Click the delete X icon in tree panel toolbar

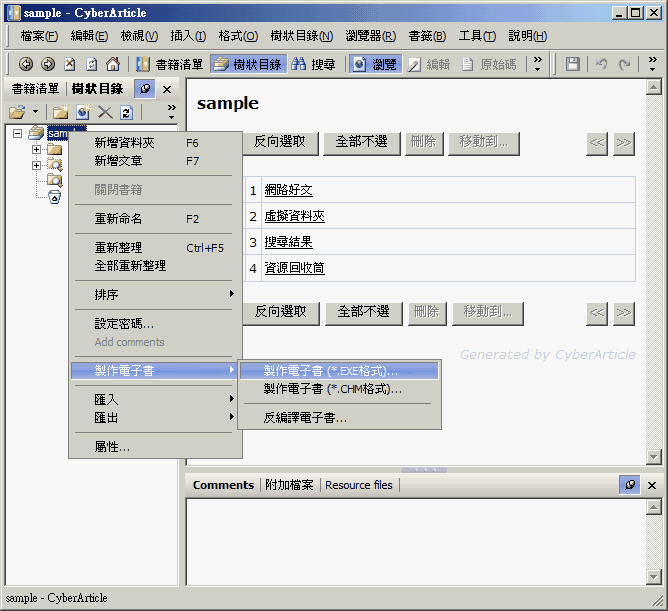click(105, 112)
